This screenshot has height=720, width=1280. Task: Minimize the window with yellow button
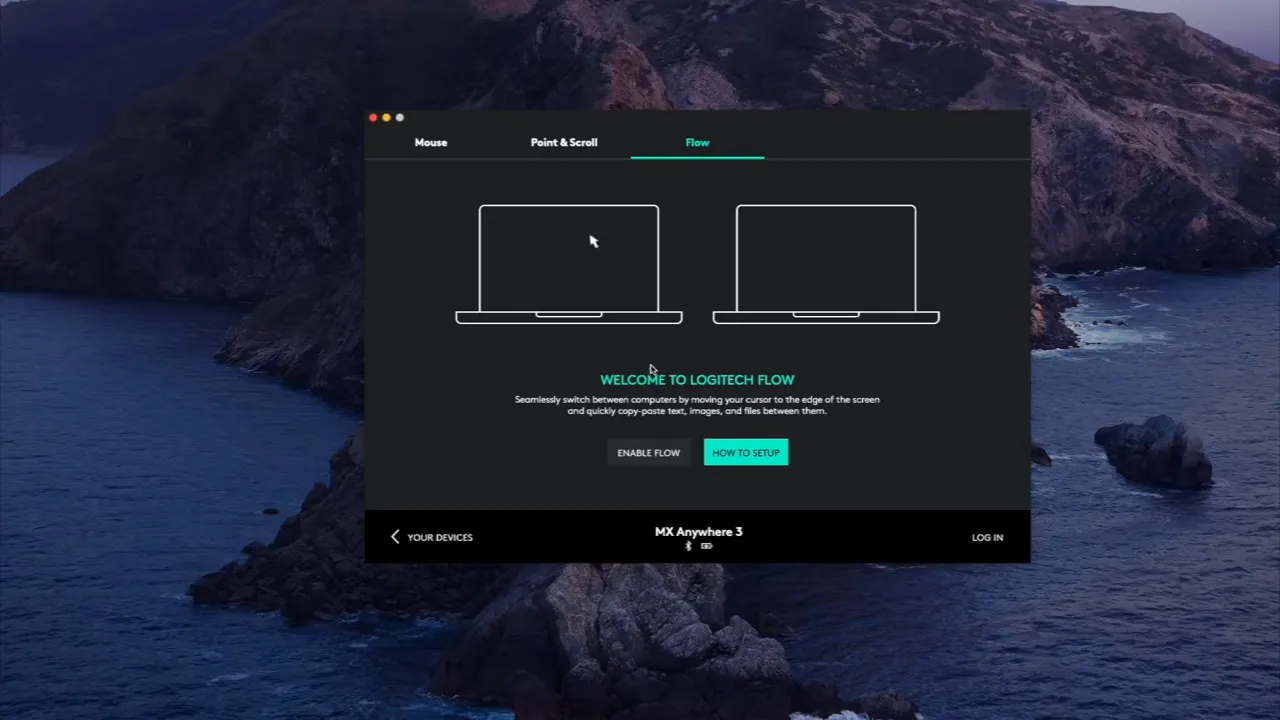(386, 118)
